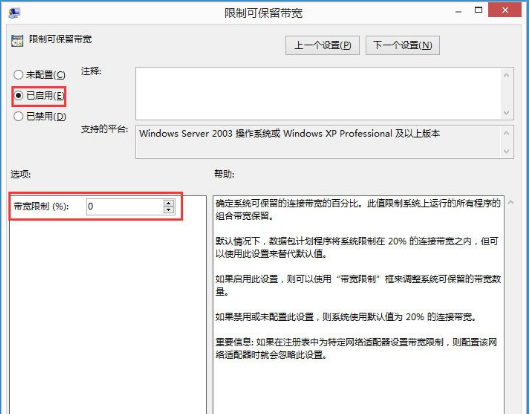
Task: Select the 未配置(C) radio button
Action: tap(18, 75)
